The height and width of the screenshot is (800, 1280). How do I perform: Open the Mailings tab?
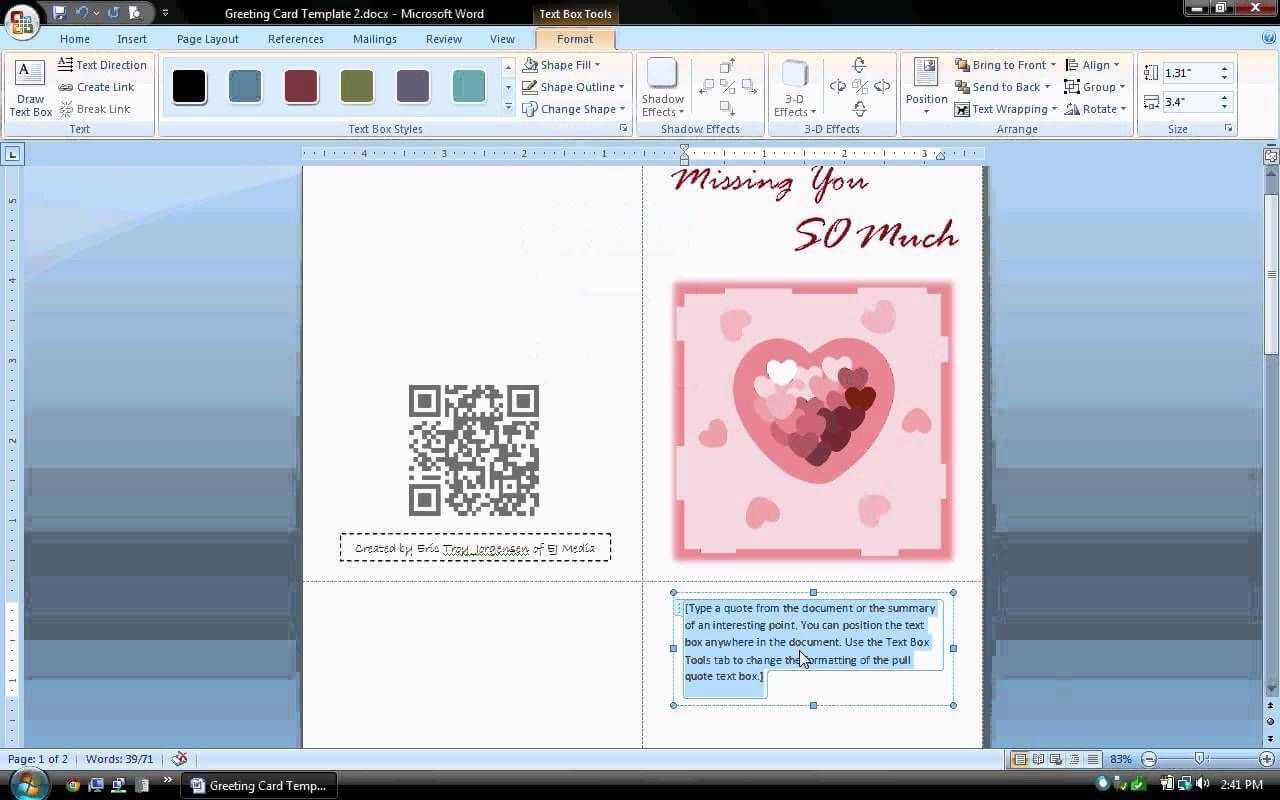[x=375, y=39]
